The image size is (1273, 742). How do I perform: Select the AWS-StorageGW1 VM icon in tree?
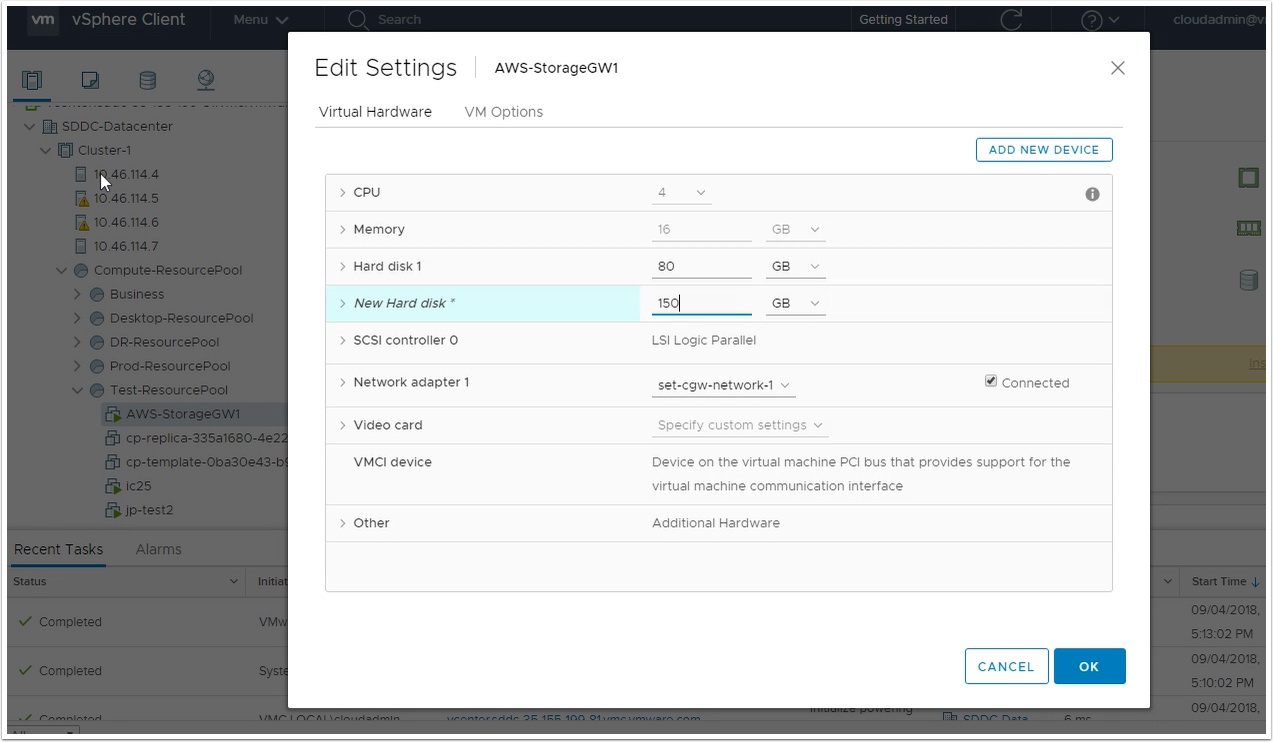(113, 414)
